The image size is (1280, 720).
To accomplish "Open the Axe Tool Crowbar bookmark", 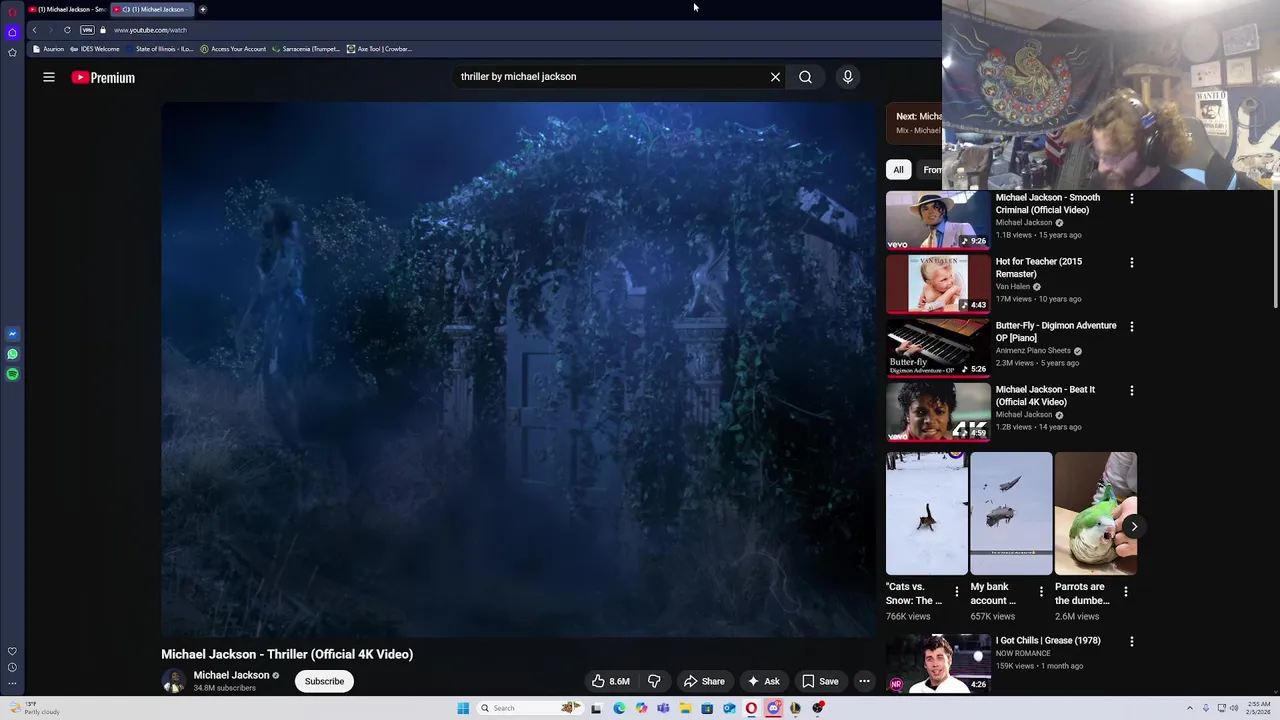I will 379,49.
